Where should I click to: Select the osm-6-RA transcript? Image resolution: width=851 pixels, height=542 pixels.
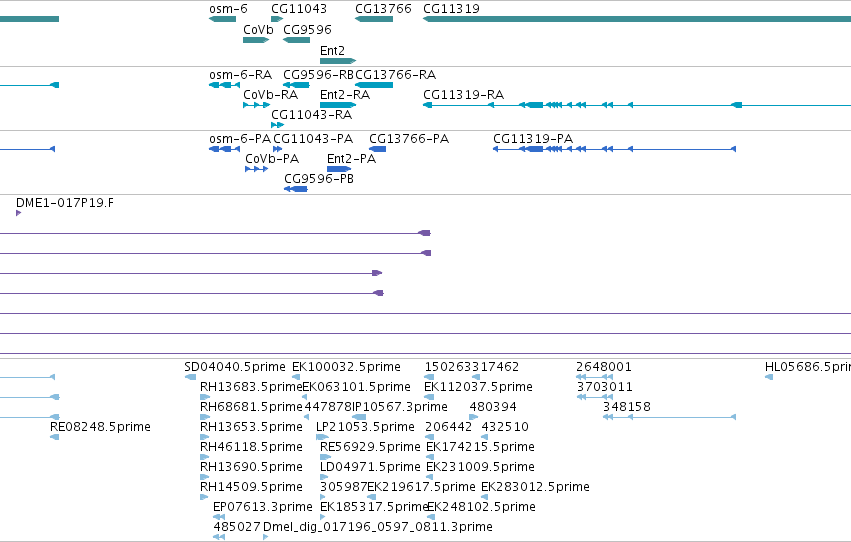[224, 85]
